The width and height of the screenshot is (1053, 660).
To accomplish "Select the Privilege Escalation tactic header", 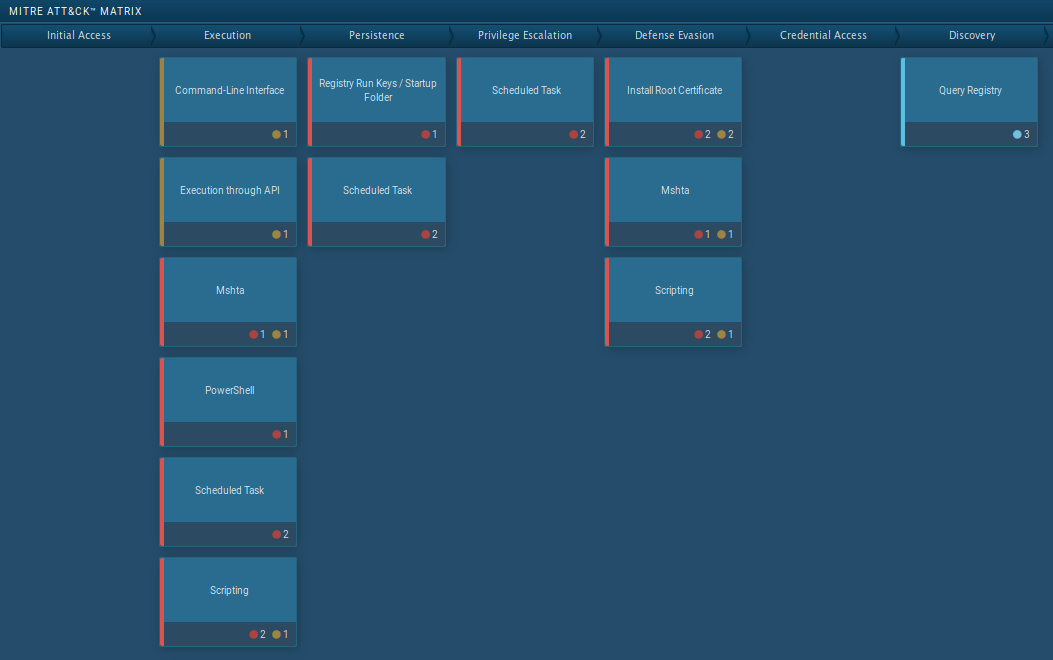I will [x=525, y=35].
